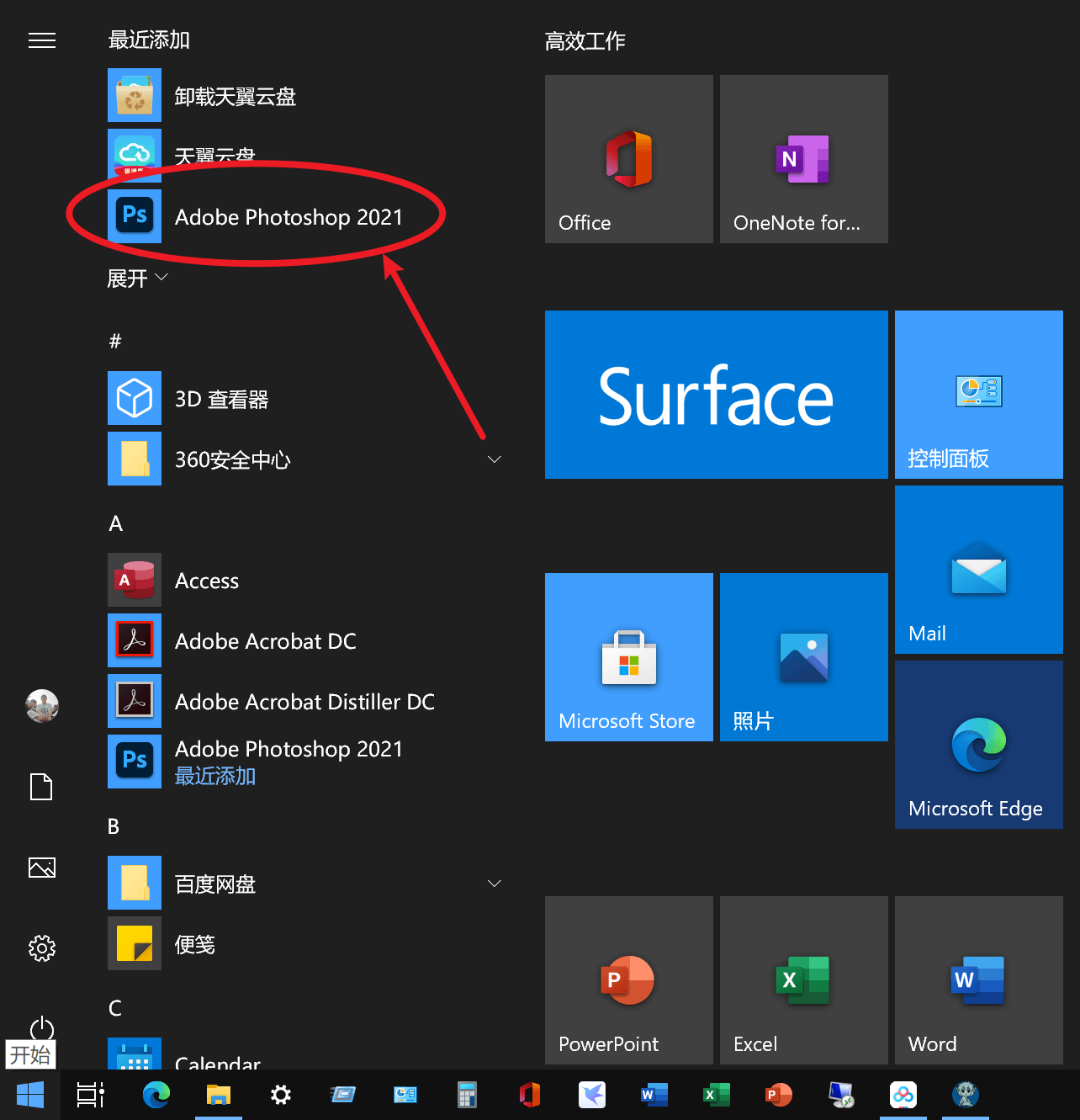Click the Power button in Start sidebar
The width and height of the screenshot is (1080, 1120).
click(42, 1027)
